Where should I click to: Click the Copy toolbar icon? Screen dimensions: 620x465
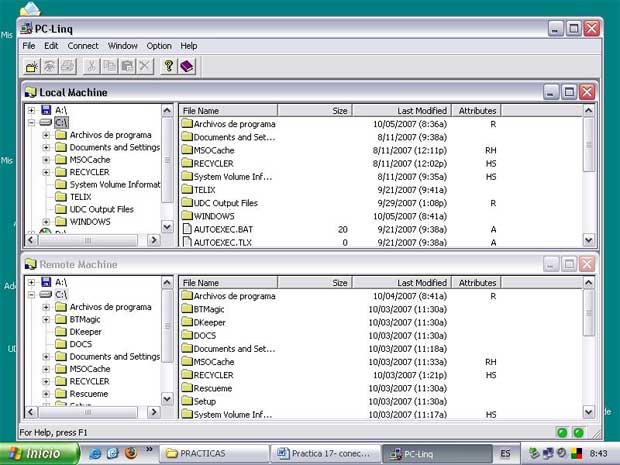click(x=109, y=66)
